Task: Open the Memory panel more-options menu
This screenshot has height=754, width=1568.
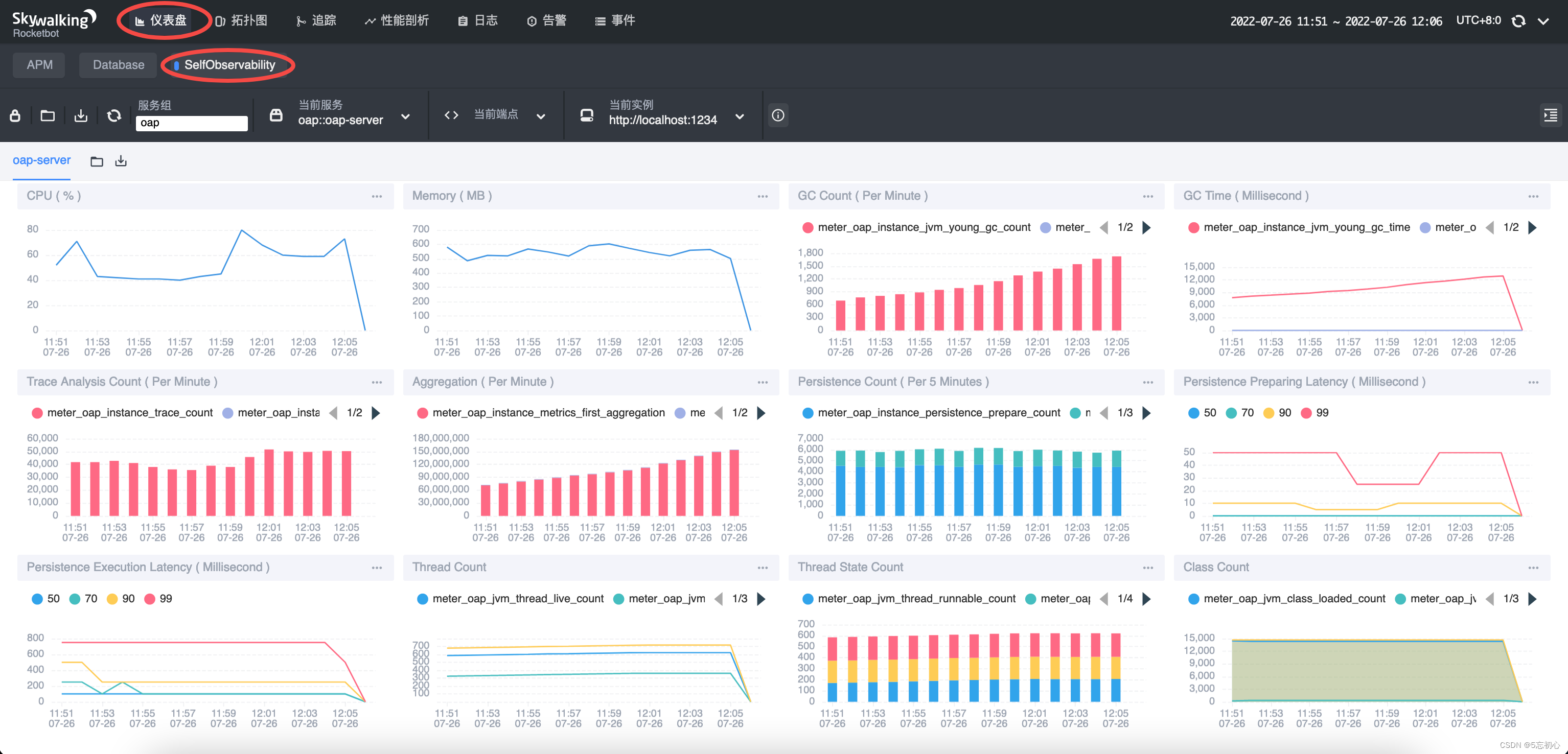Action: [762, 196]
